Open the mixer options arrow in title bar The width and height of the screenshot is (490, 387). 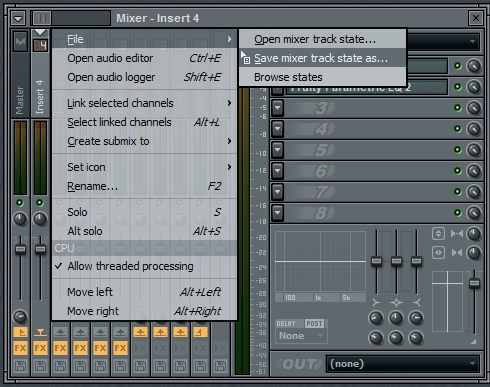[x=18, y=18]
